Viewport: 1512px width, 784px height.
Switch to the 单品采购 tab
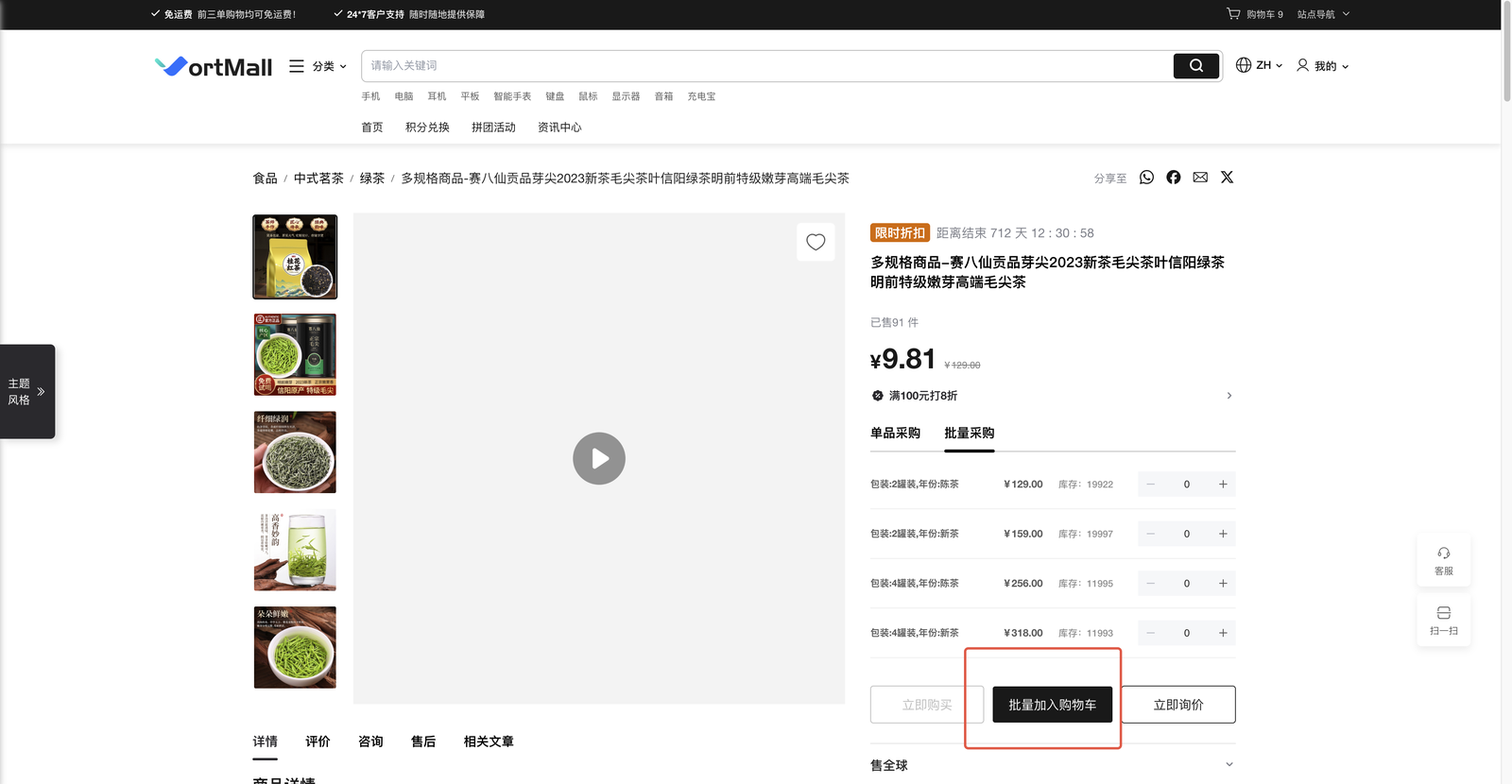pyautogui.click(x=895, y=434)
